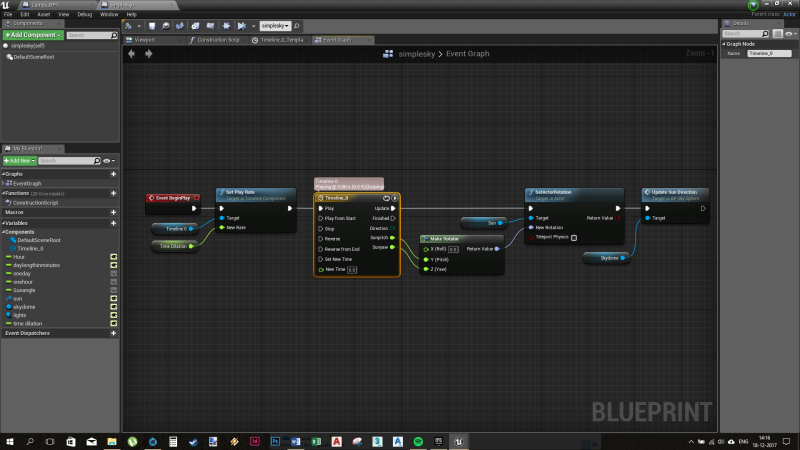Click the graph forward navigation arrow

[149, 53]
